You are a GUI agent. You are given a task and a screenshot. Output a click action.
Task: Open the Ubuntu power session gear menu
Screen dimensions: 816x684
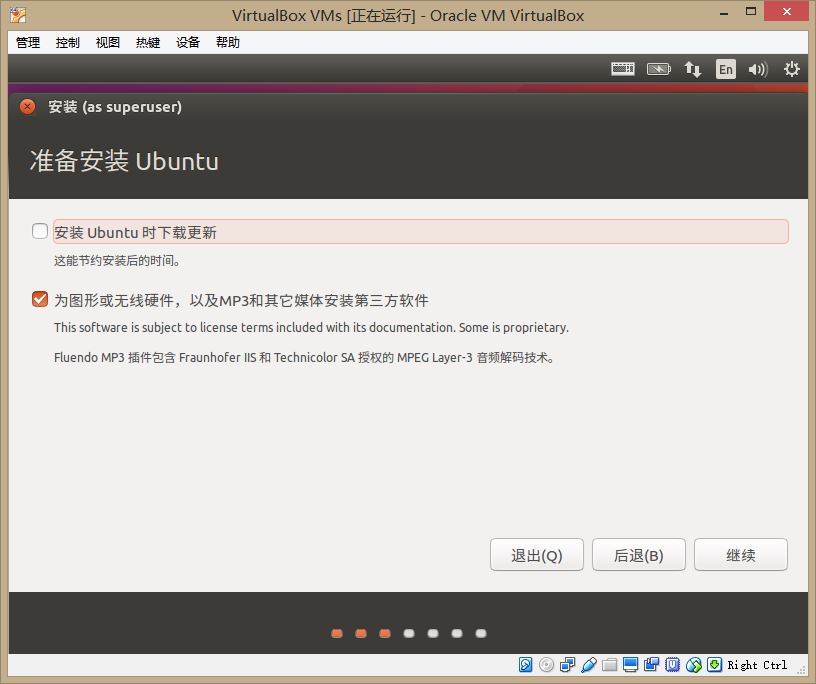pyautogui.click(x=792, y=69)
